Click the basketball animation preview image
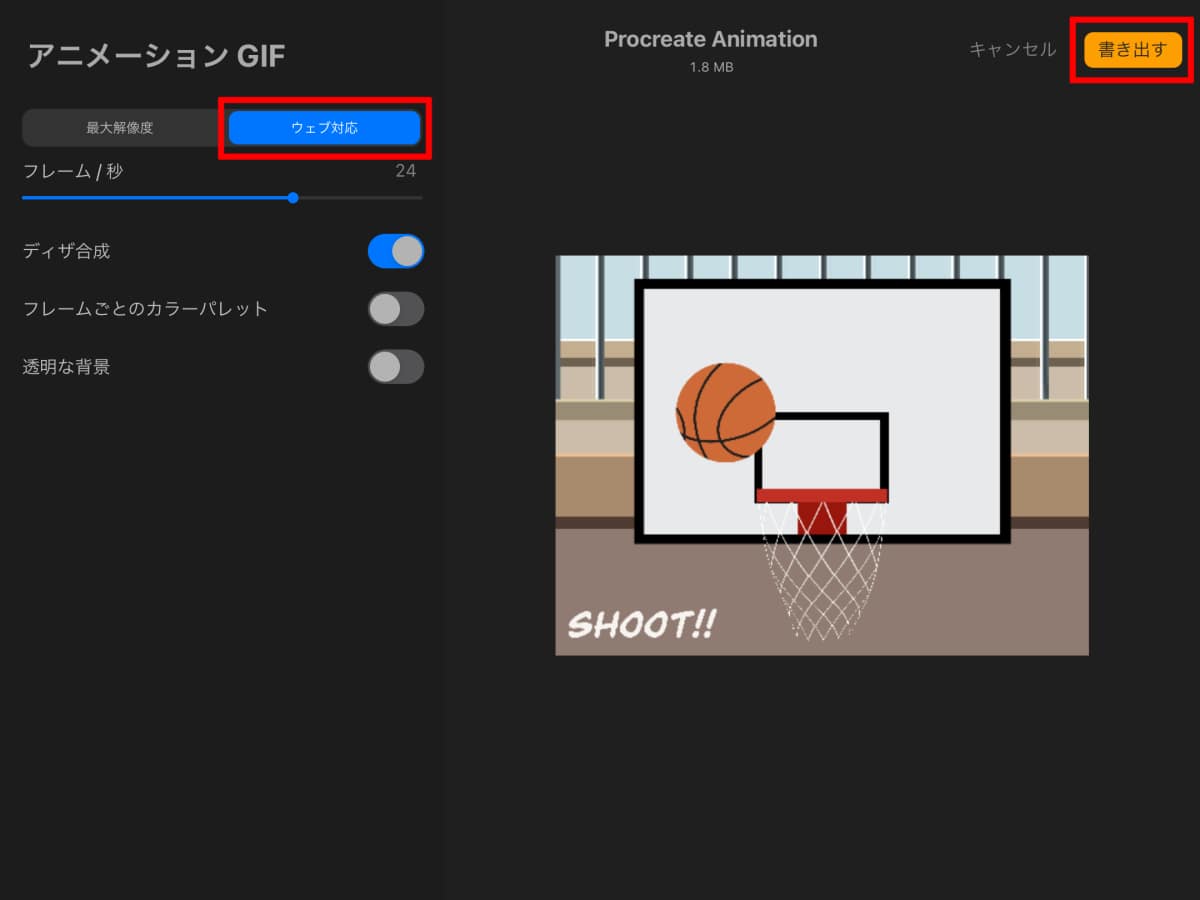Viewport: 1200px width, 900px height. point(822,455)
